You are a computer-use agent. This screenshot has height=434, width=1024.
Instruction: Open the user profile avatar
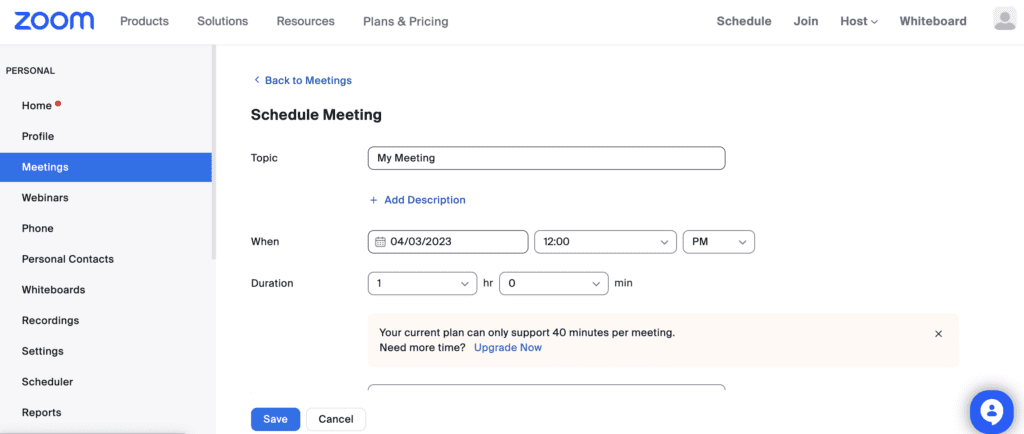point(1004,19)
